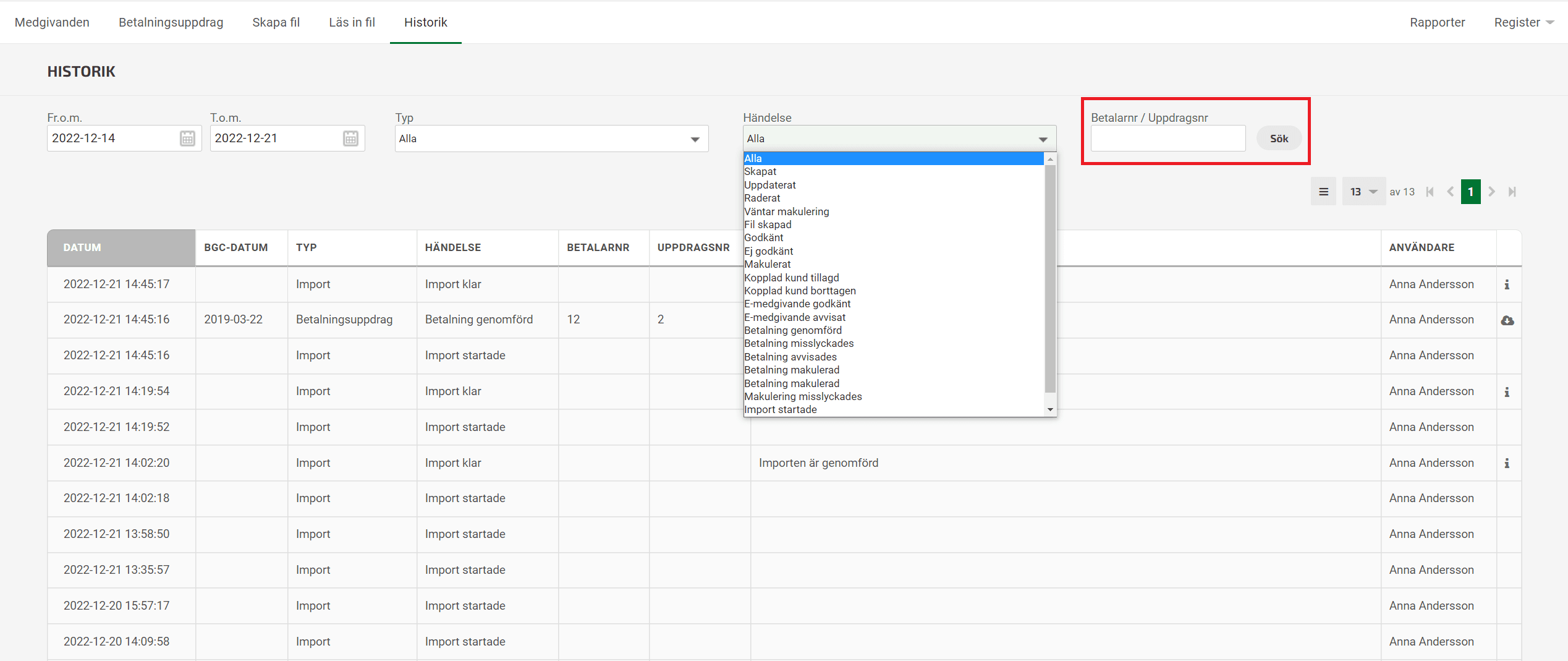The width and height of the screenshot is (1568, 661).
Task: Sort by HÄNDELSE column header
Action: (x=488, y=247)
